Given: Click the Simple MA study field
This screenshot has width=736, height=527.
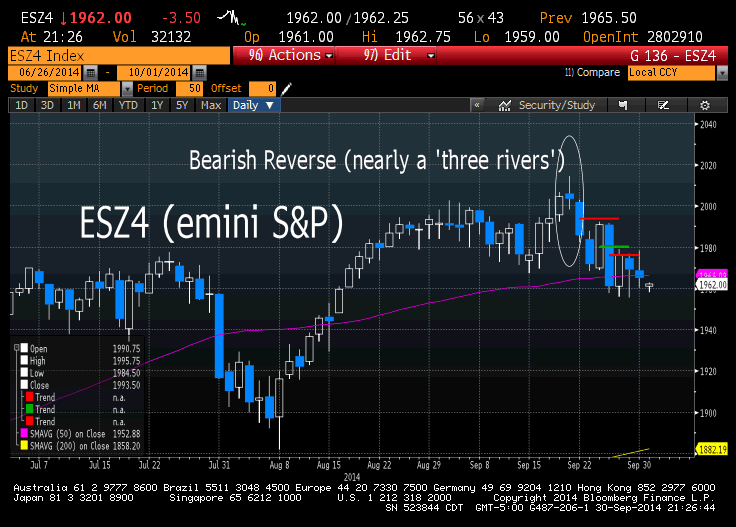Looking at the screenshot, I should (84, 88).
